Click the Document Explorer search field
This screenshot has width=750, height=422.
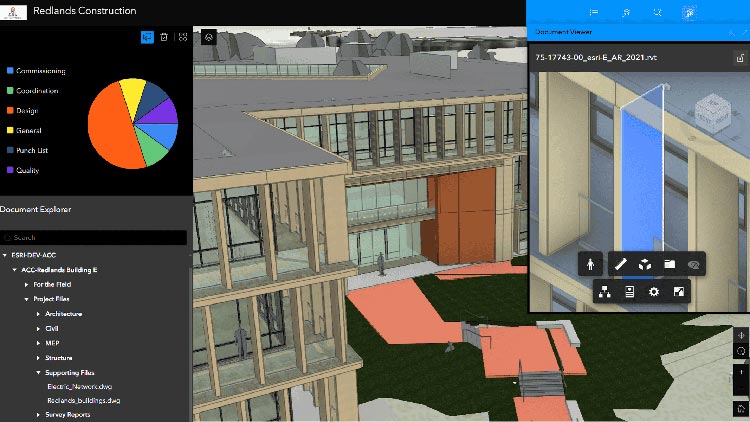94,237
